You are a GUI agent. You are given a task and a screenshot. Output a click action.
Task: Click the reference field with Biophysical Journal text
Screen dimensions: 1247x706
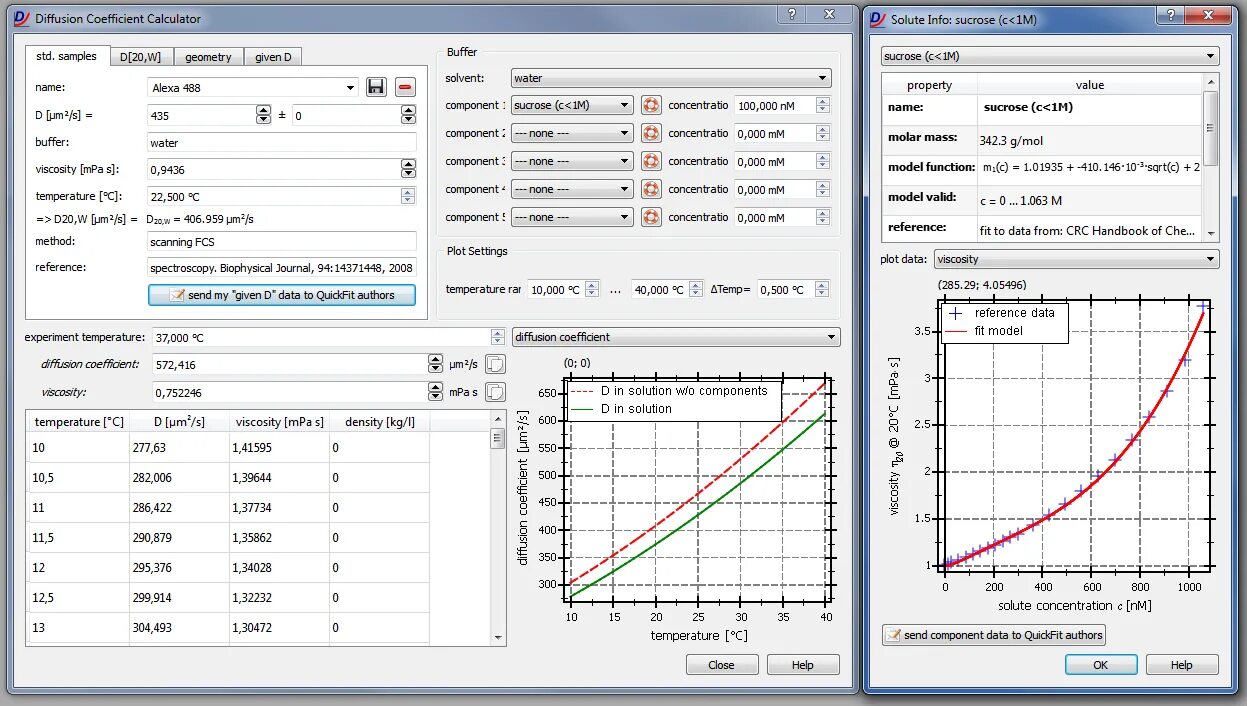pos(281,267)
